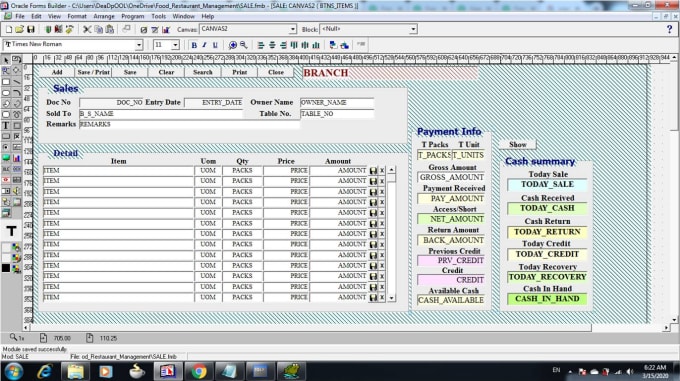Image resolution: width=680 pixels, height=381 pixels.
Task: Toggle Bold text formatting
Action: [x=194, y=45]
